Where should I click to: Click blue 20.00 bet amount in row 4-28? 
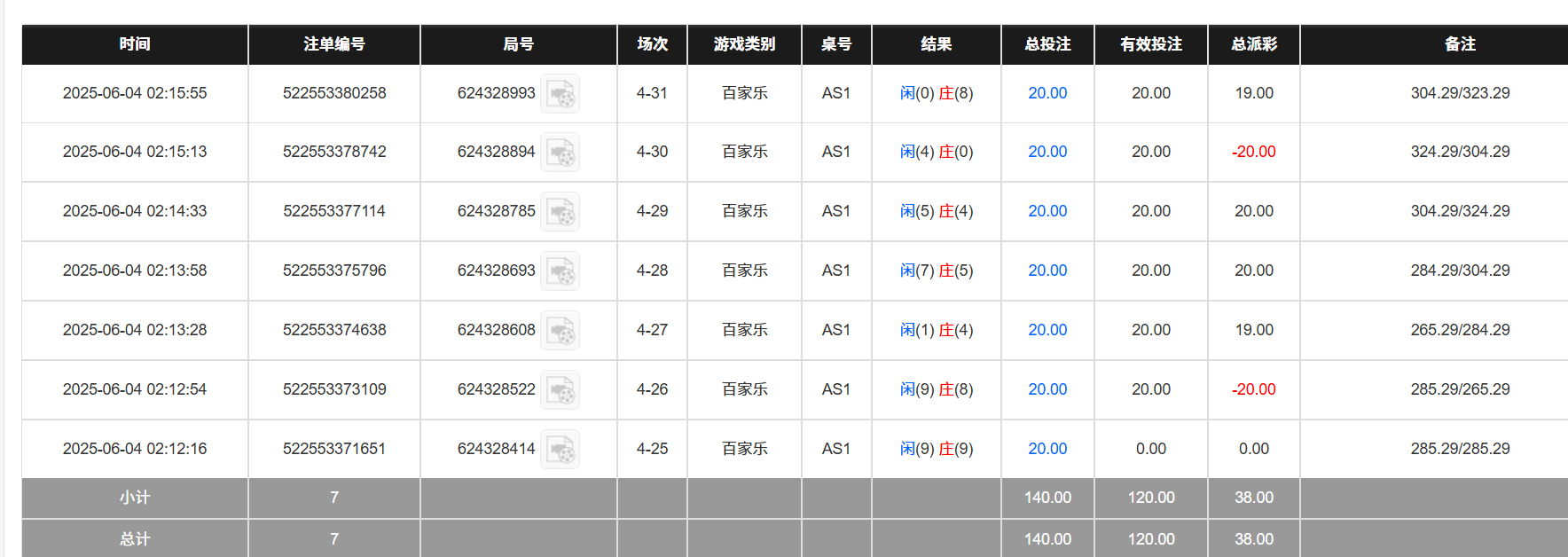[1047, 271]
